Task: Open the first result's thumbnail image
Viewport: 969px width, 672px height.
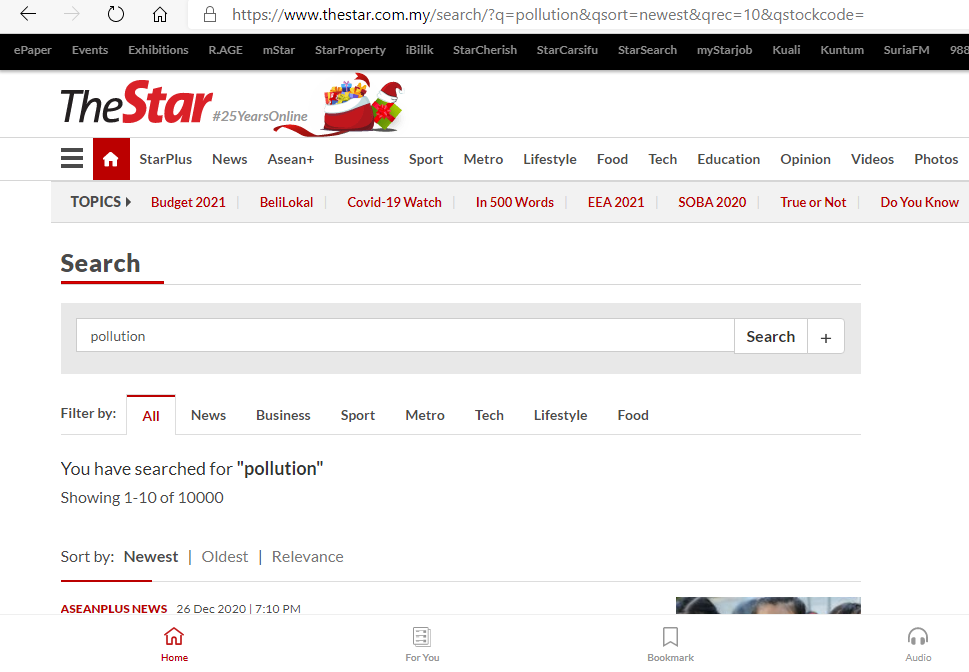Action: click(768, 605)
